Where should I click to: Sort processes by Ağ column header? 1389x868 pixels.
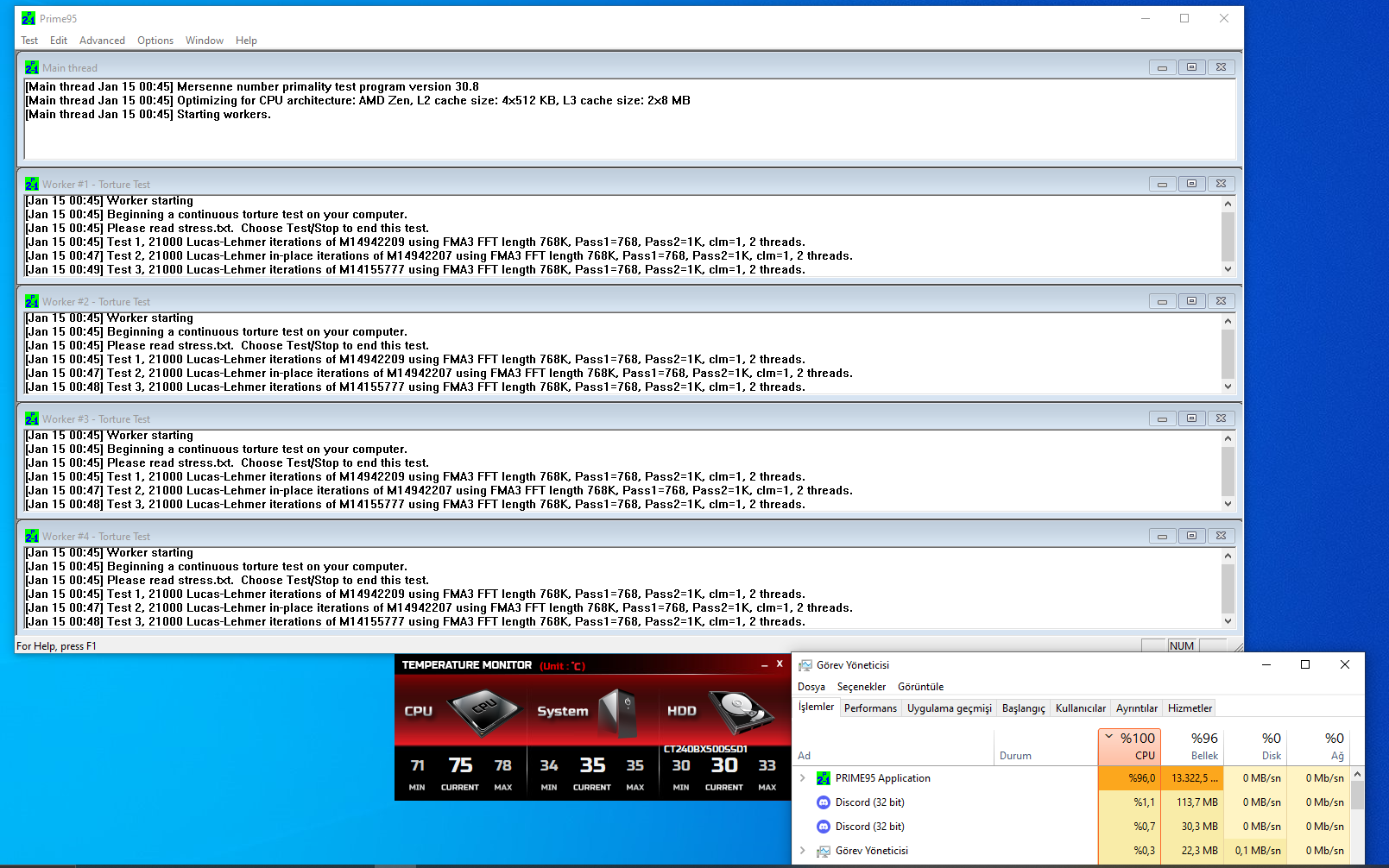1318,746
